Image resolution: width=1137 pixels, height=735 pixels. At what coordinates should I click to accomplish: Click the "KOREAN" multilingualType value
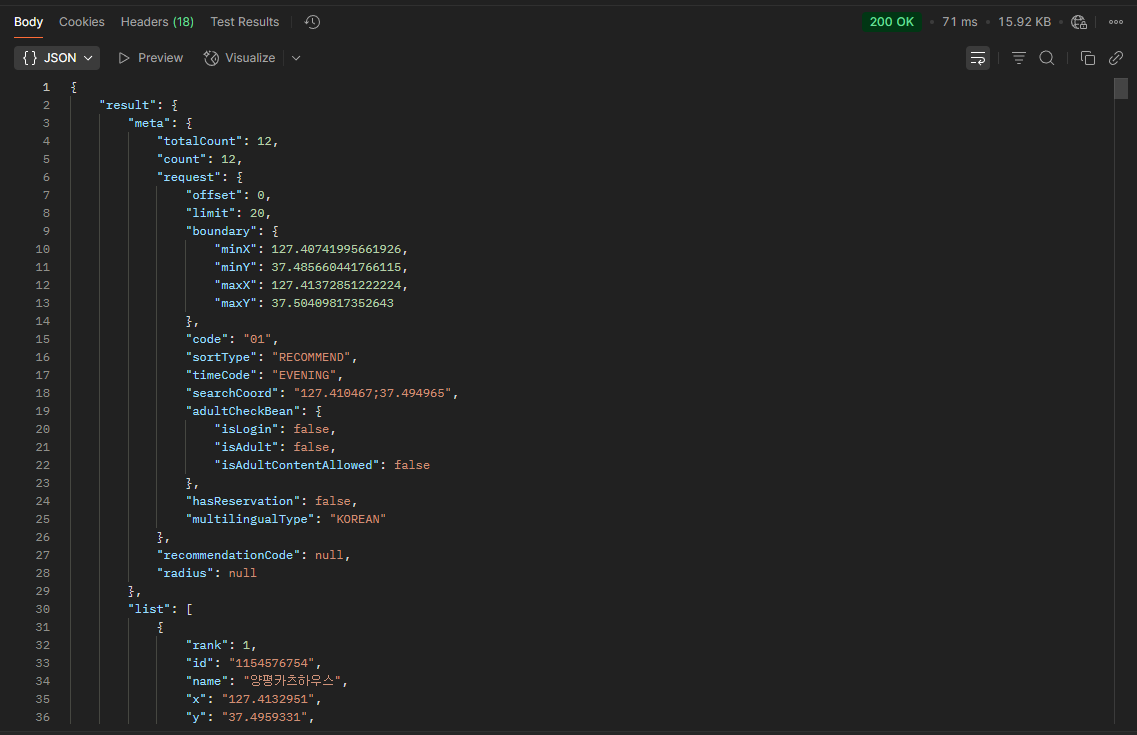[x=357, y=519]
